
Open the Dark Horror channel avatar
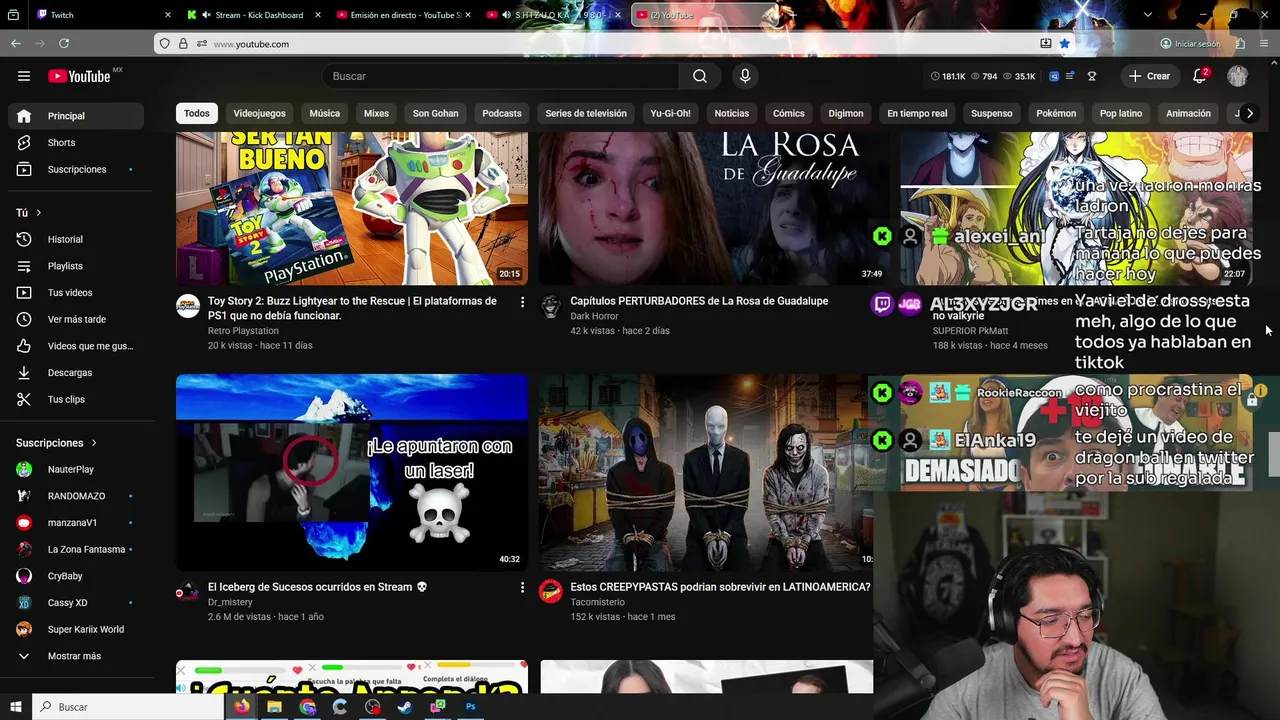point(551,306)
